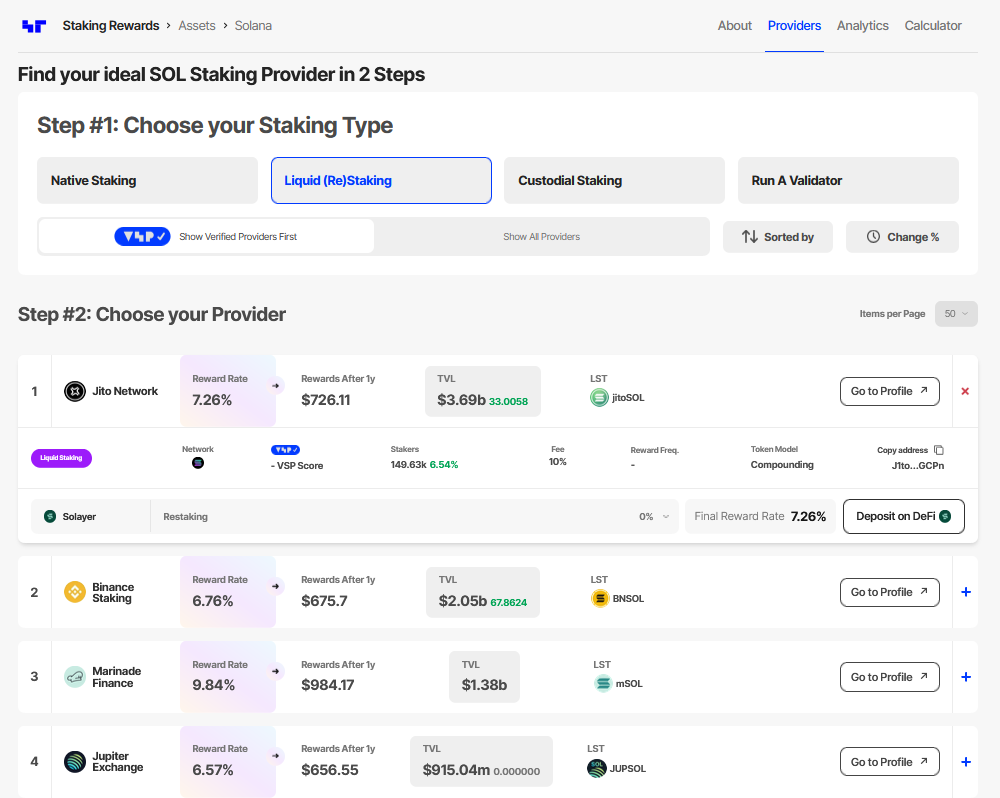Go to Staking Rewards home breadcrumb

[111, 26]
